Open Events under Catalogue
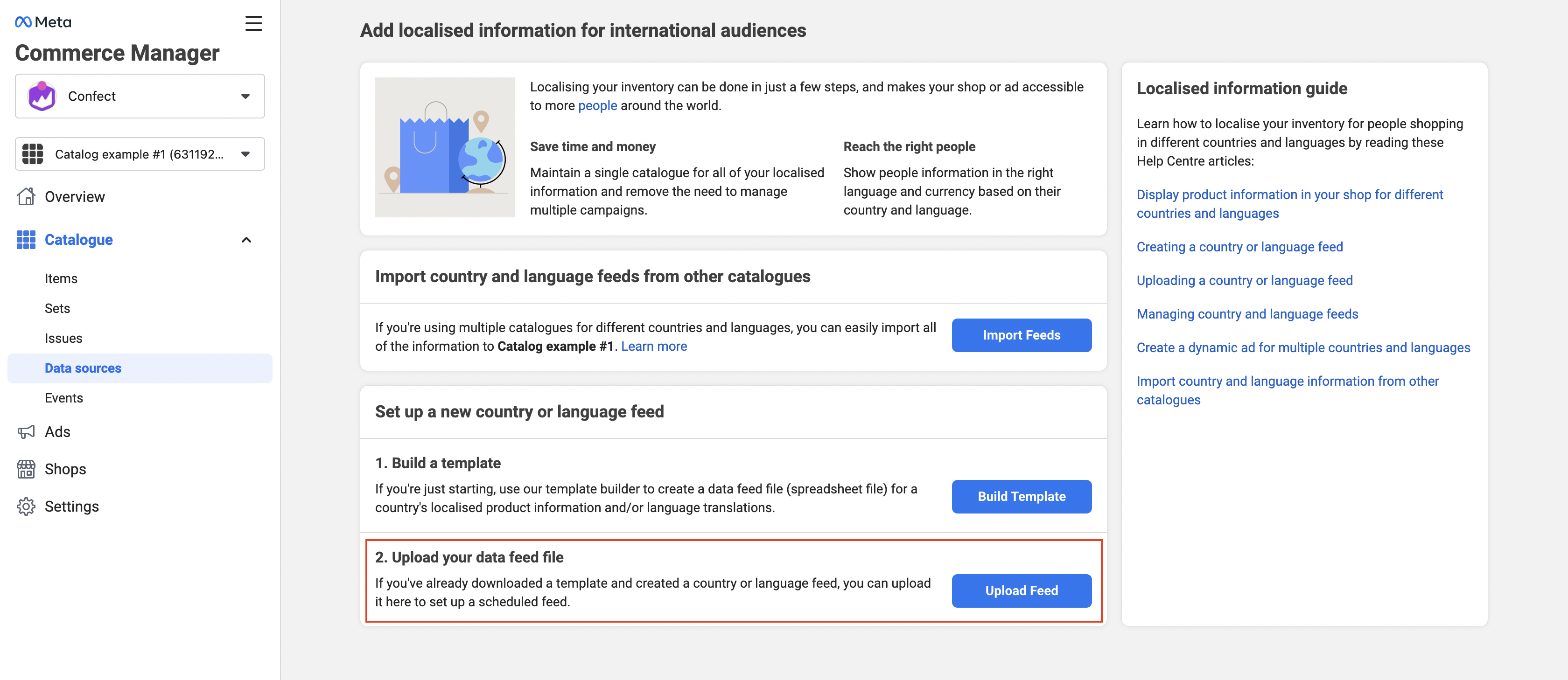 point(64,398)
